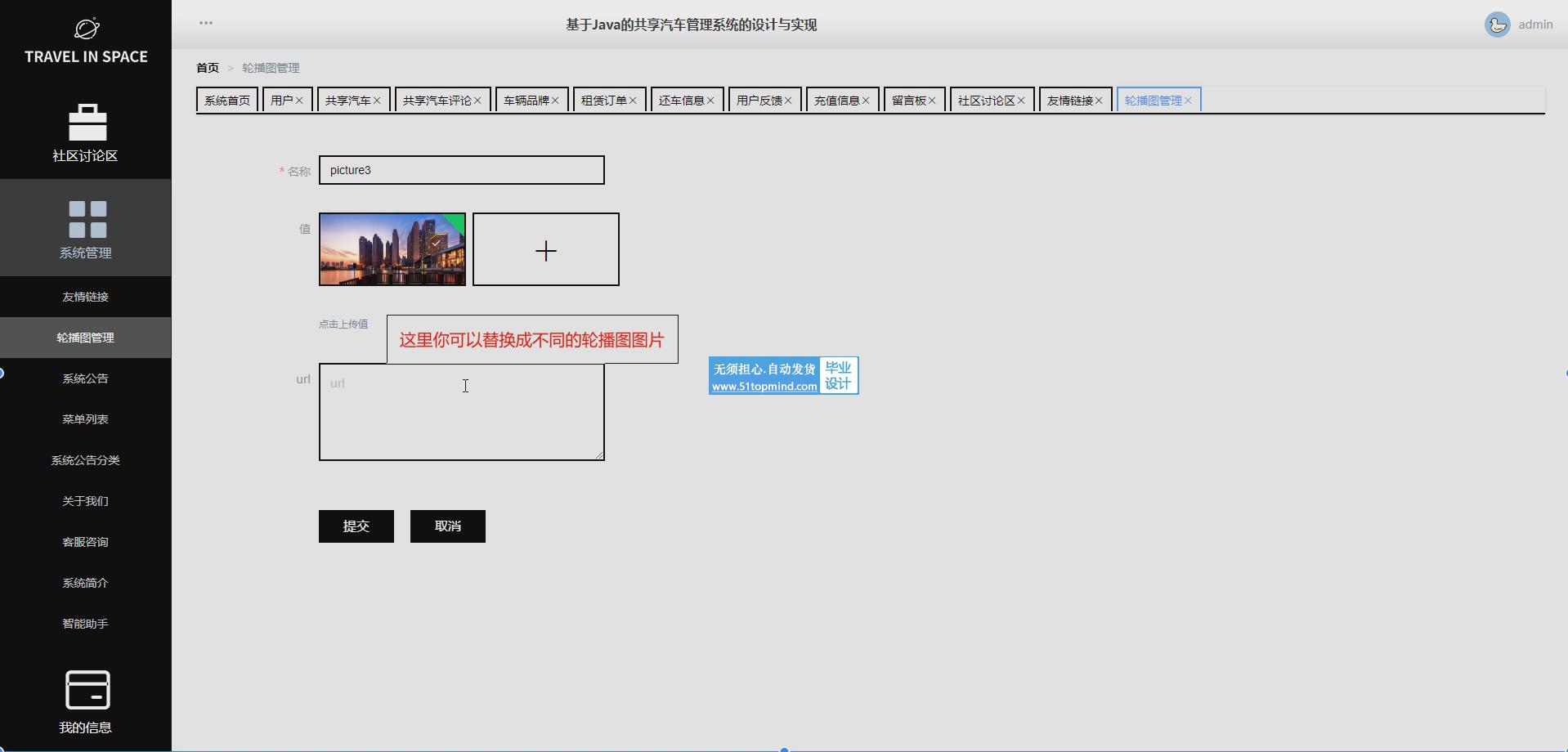Click the plus upload image box
Viewport: 1568px width, 752px height.
546,249
